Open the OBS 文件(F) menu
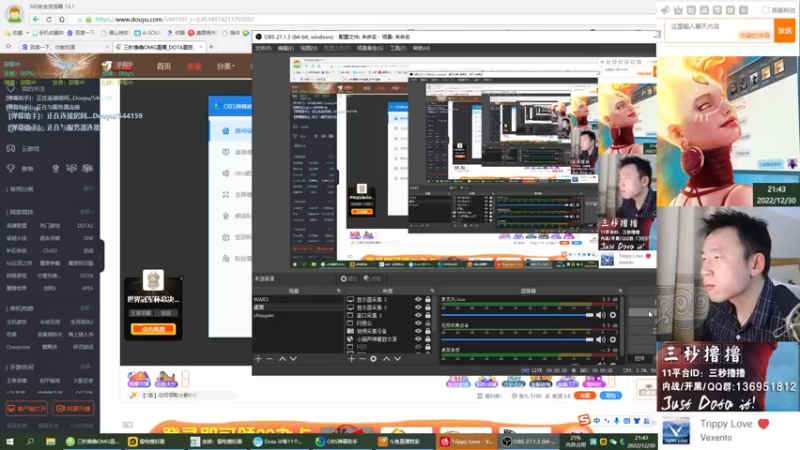The height and width of the screenshot is (450, 800). [x=263, y=48]
